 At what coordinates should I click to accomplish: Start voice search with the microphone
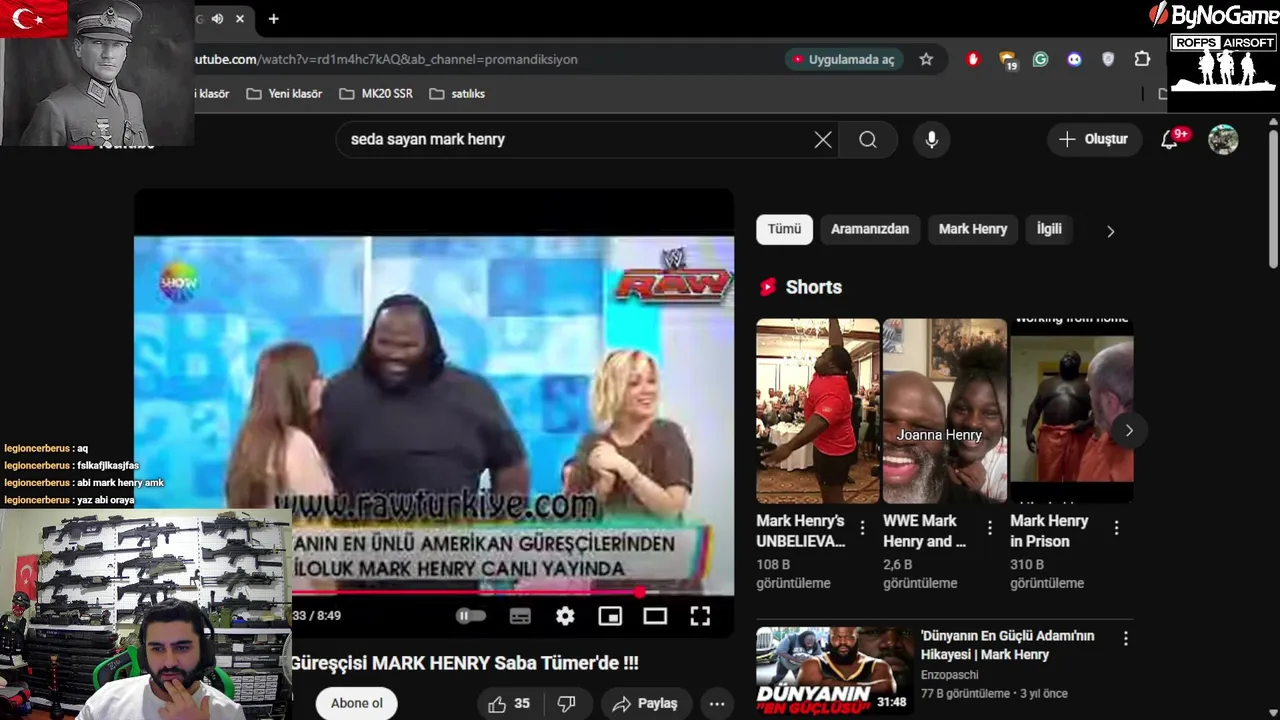[931, 140]
